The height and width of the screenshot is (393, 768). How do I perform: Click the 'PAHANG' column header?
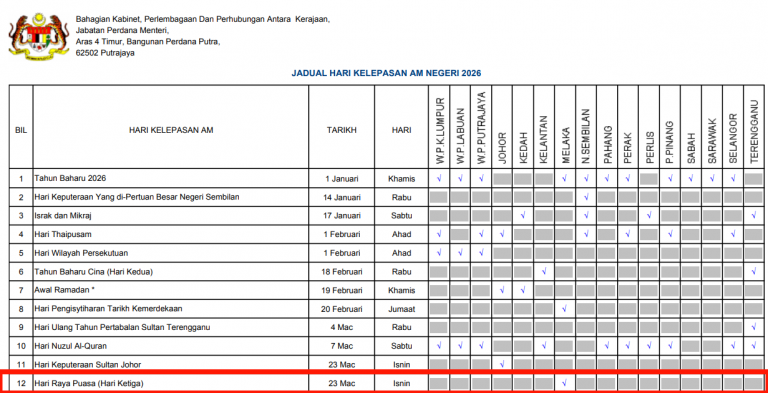pos(607,145)
